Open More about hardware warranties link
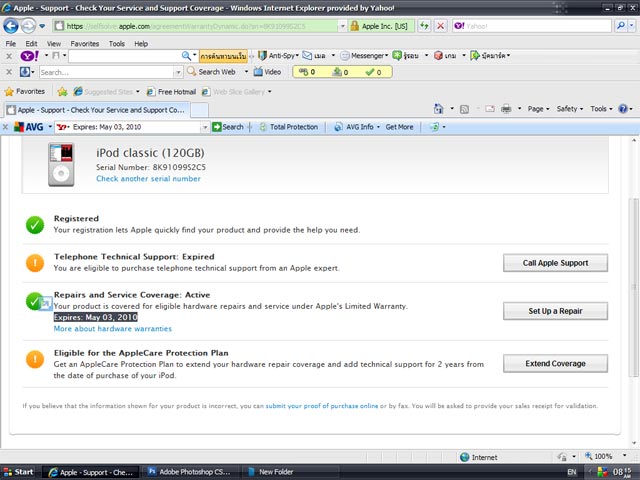 pos(113,329)
